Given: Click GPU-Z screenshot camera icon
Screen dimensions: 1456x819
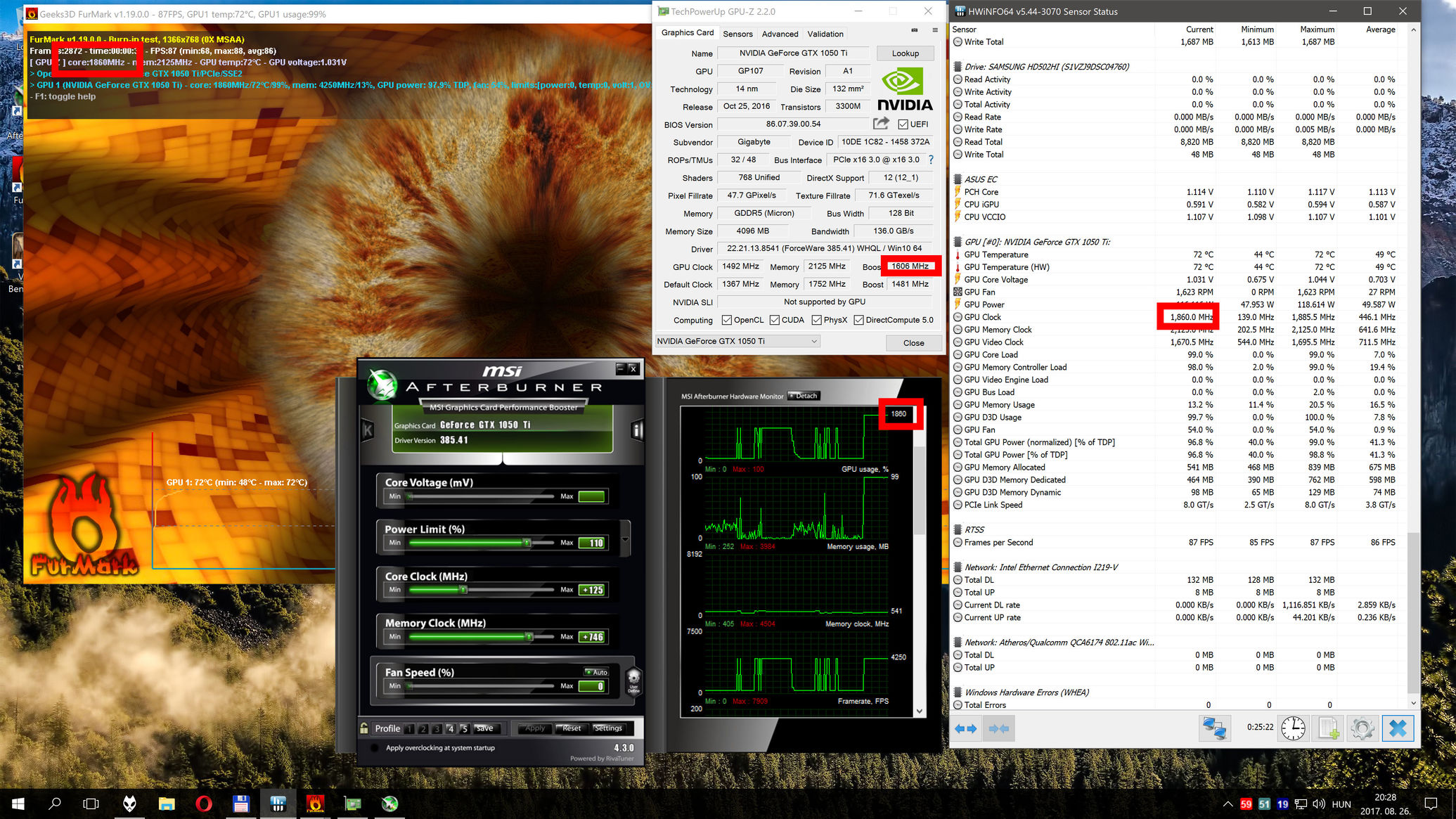Looking at the screenshot, I should click(x=914, y=30).
